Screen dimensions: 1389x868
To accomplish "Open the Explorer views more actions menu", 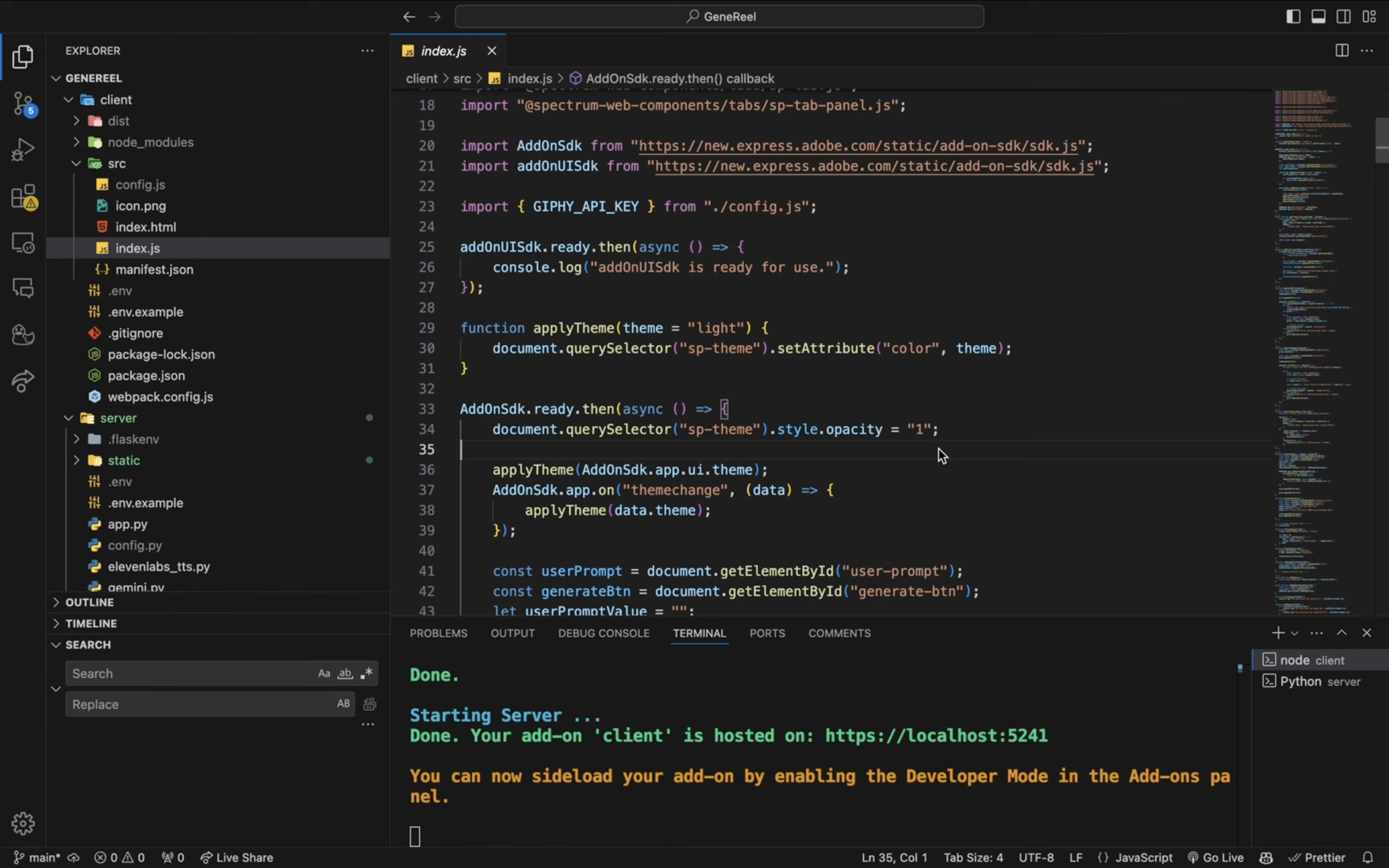I will tap(368, 51).
